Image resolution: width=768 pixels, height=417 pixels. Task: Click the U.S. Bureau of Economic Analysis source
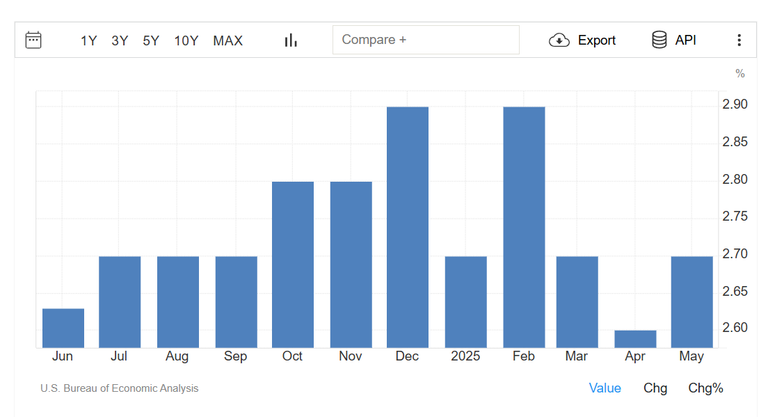[x=119, y=388]
